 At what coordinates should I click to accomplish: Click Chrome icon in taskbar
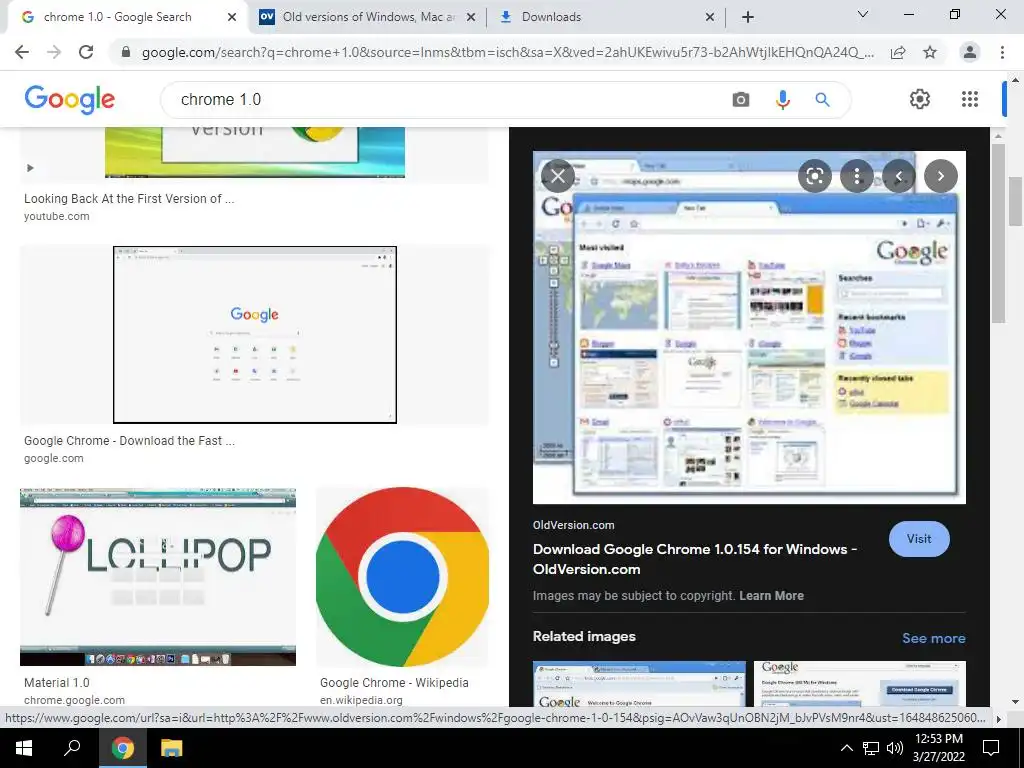[123, 748]
